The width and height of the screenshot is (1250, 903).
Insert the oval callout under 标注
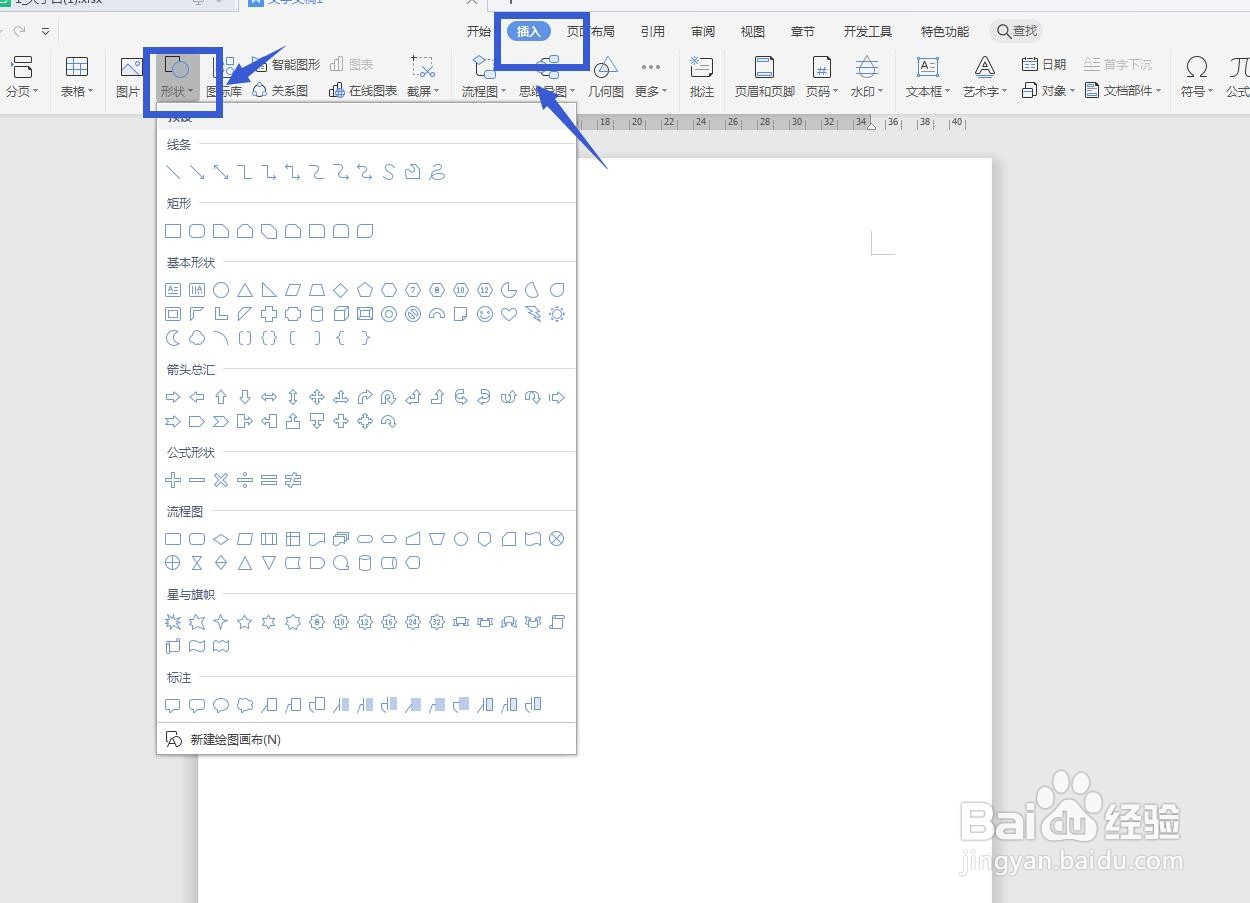click(221, 705)
